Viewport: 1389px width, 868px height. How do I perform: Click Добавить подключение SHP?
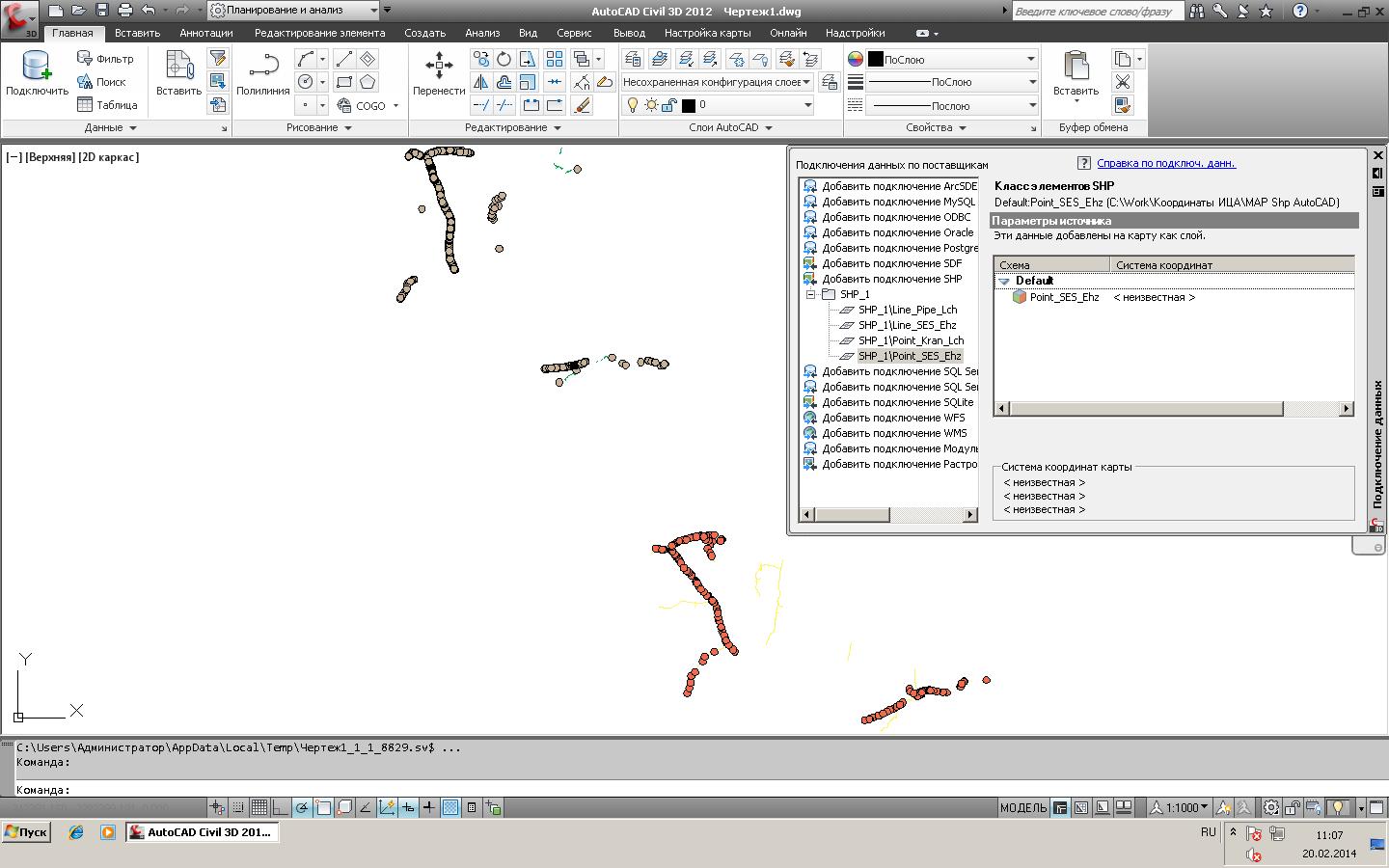click(891, 279)
